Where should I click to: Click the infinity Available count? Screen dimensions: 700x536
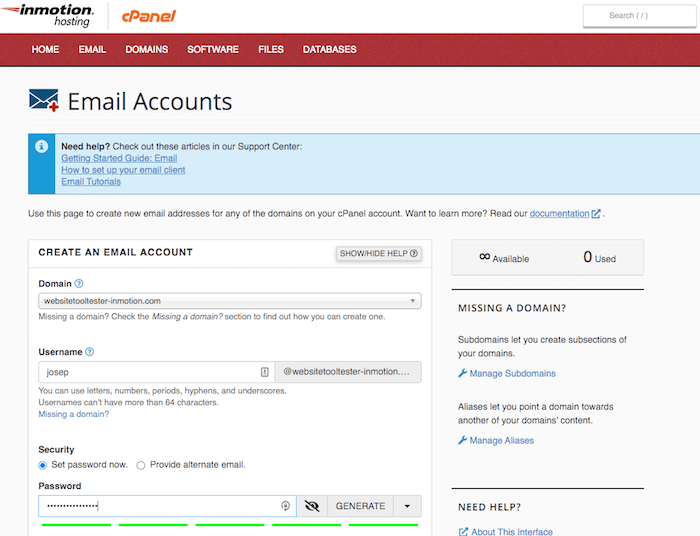pyautogui.click(x=504, y=258)
